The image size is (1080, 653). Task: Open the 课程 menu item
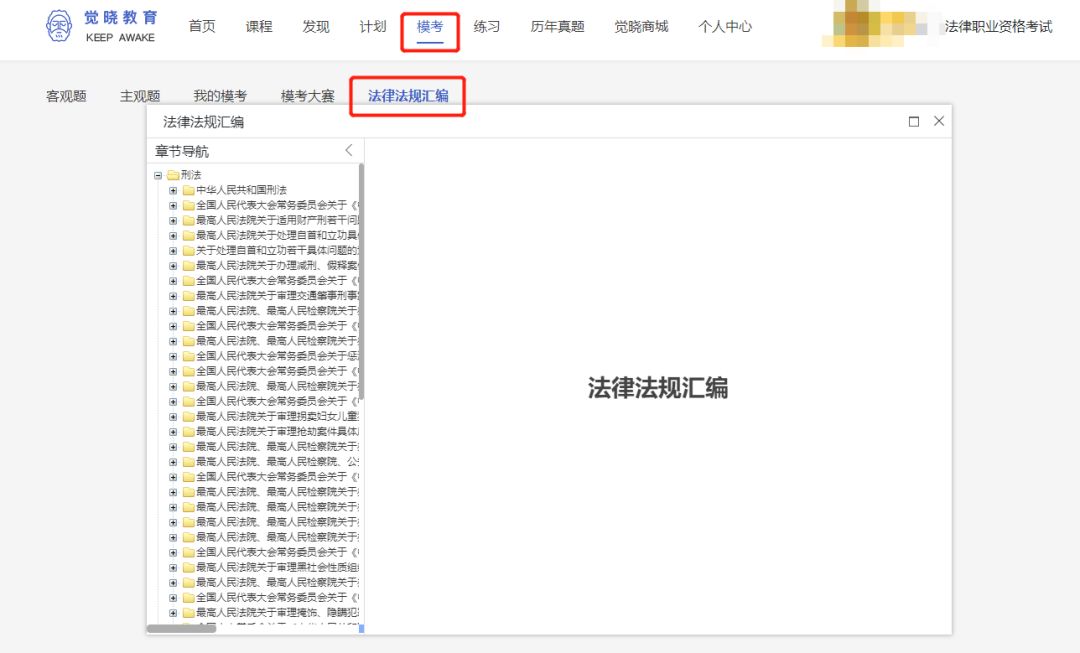[260, 27]
